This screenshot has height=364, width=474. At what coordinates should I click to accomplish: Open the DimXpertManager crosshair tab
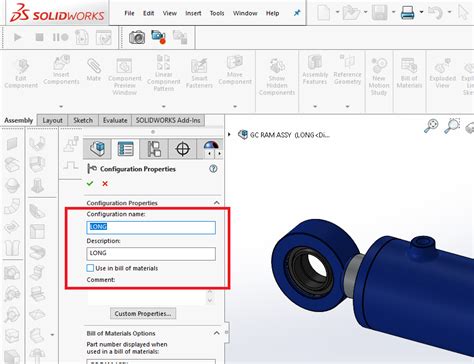point(183,149)
